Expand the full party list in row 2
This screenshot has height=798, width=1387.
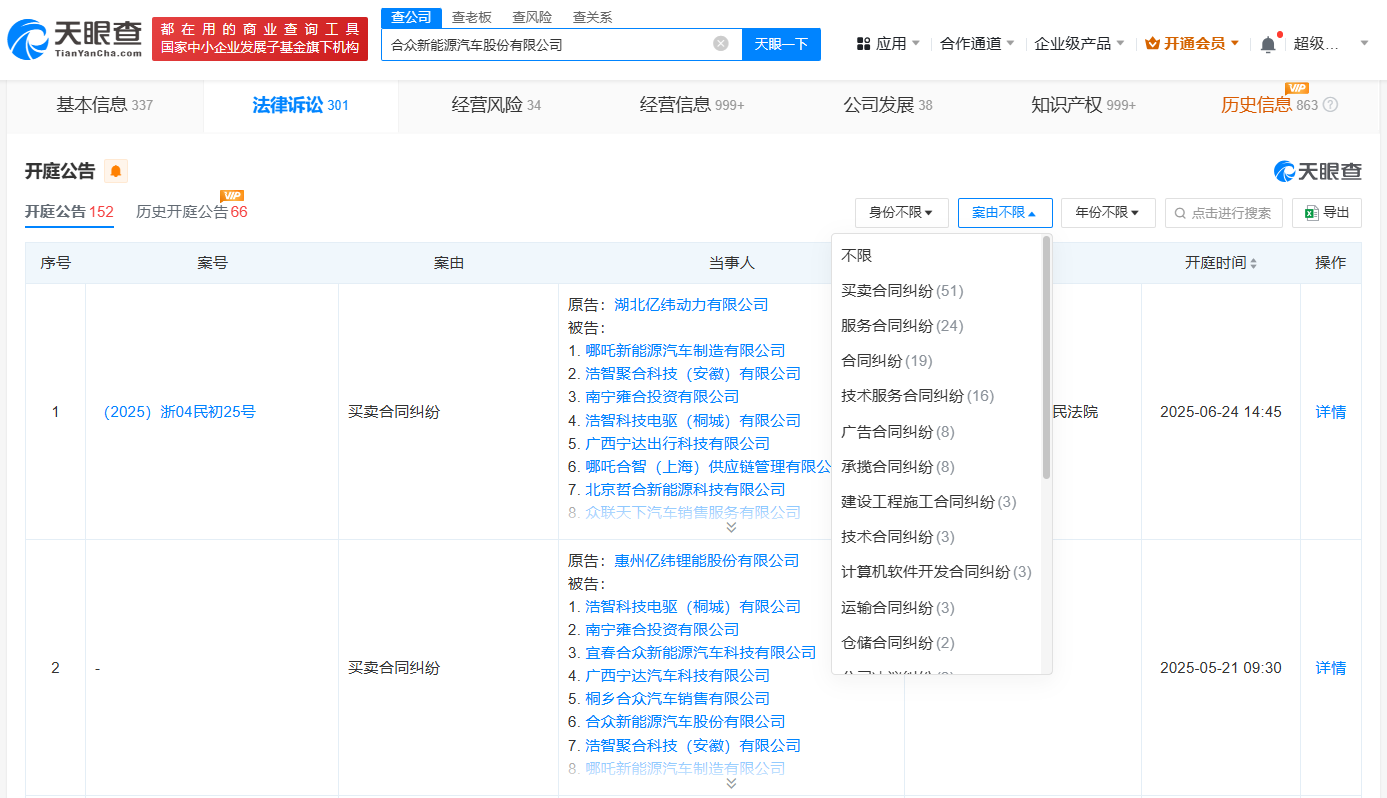(x=731, y=783)
